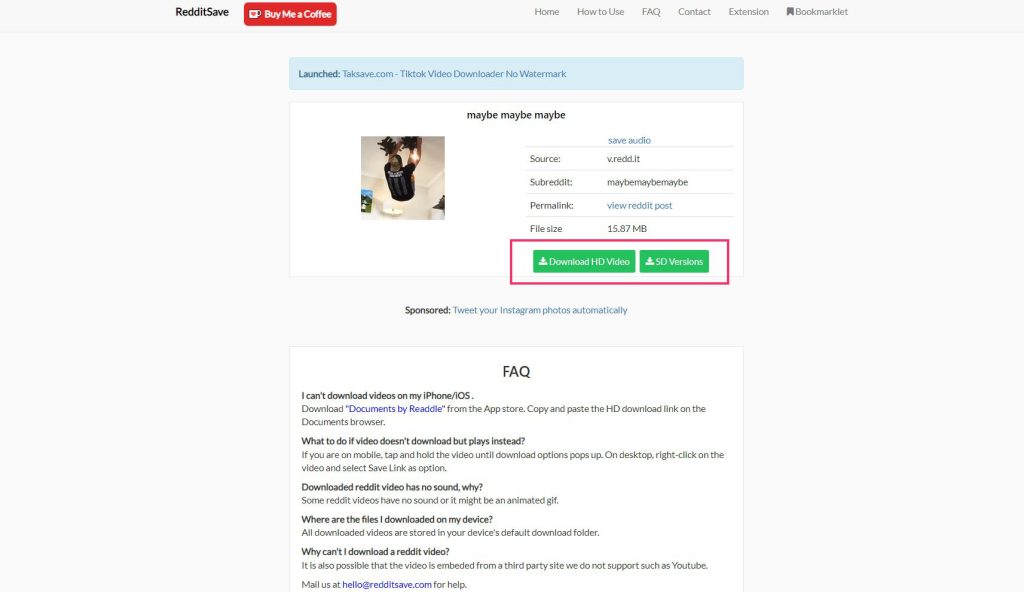Open the view reddit post permalink
This screenshot has height=592, width=1024.
[639, 205]
